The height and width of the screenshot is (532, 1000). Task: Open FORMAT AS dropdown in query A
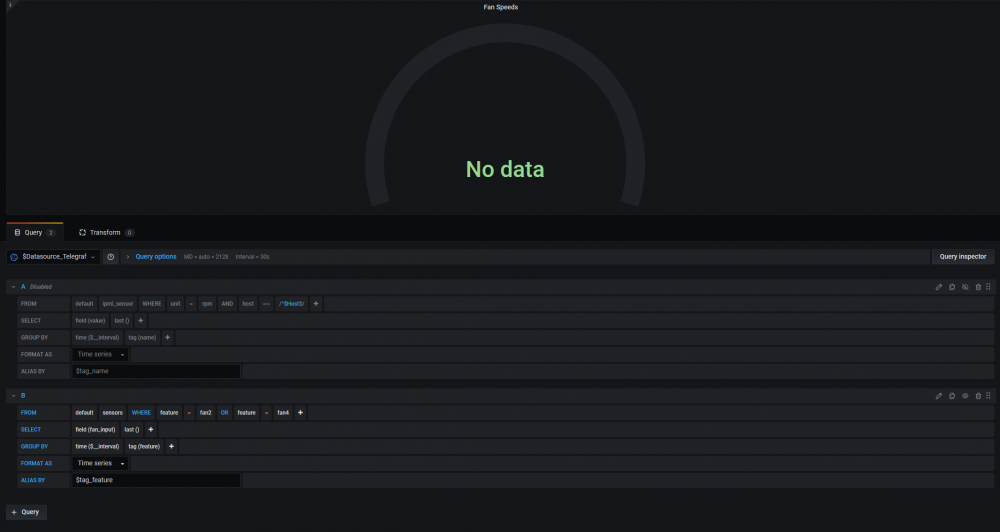(x=100, y=355)
